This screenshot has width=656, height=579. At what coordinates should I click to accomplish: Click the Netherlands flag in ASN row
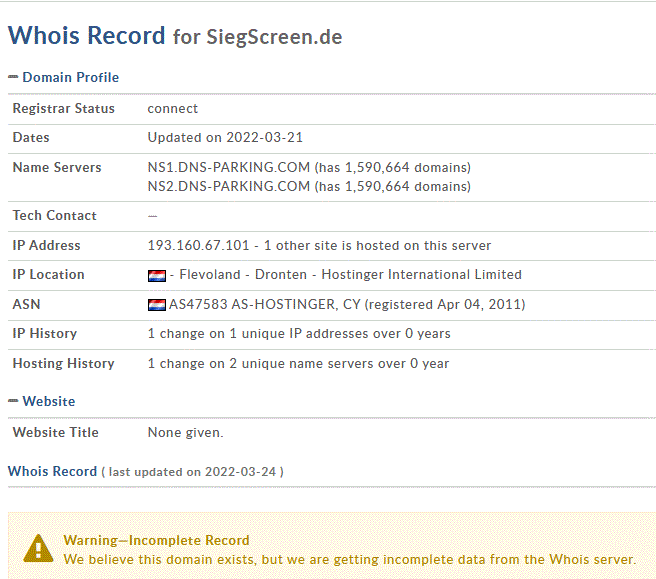coord(157,305)
